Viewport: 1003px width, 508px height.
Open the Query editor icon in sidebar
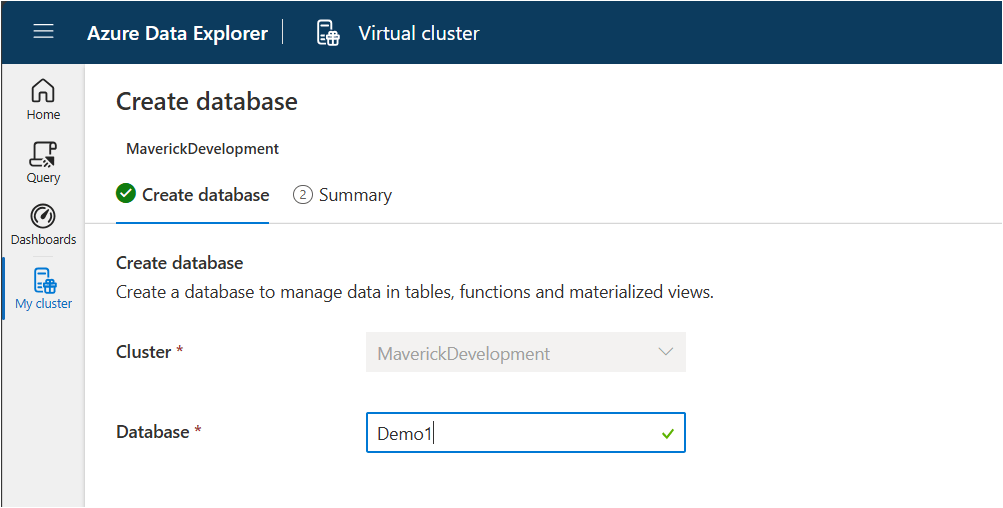click(43, 153)
